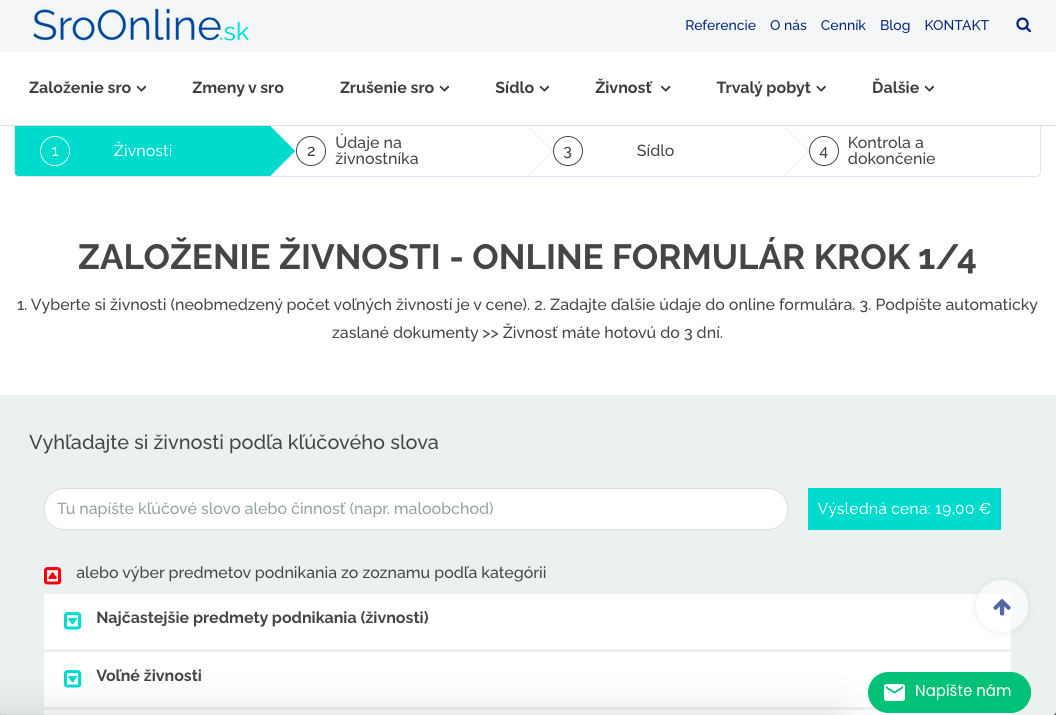Collapse category list using red arrow icon
The height and width of the screenshot is (715, 1056).
coord(53,576)
